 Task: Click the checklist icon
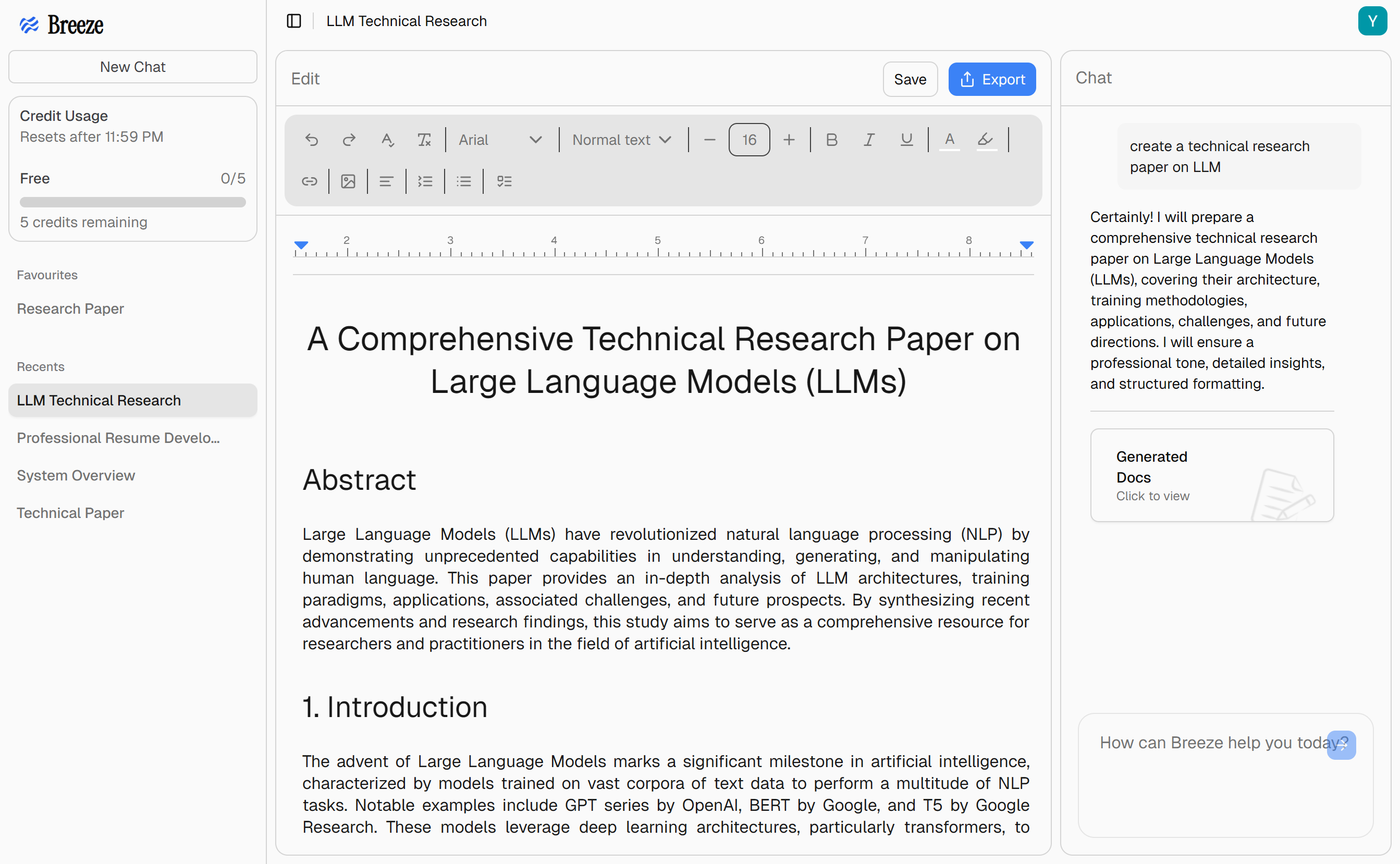(504, 182)
